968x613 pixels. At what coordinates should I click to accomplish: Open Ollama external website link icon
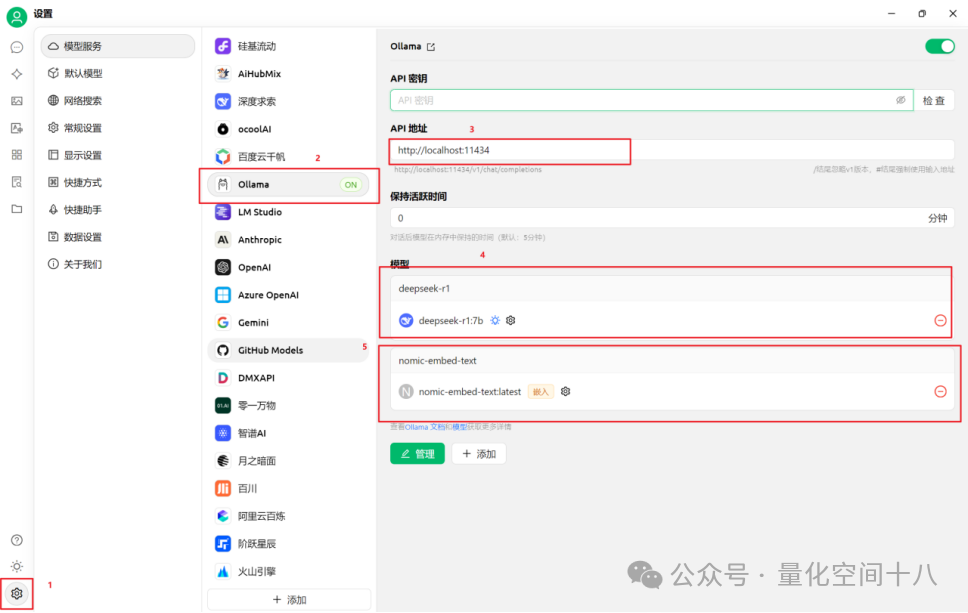point(431,47)
